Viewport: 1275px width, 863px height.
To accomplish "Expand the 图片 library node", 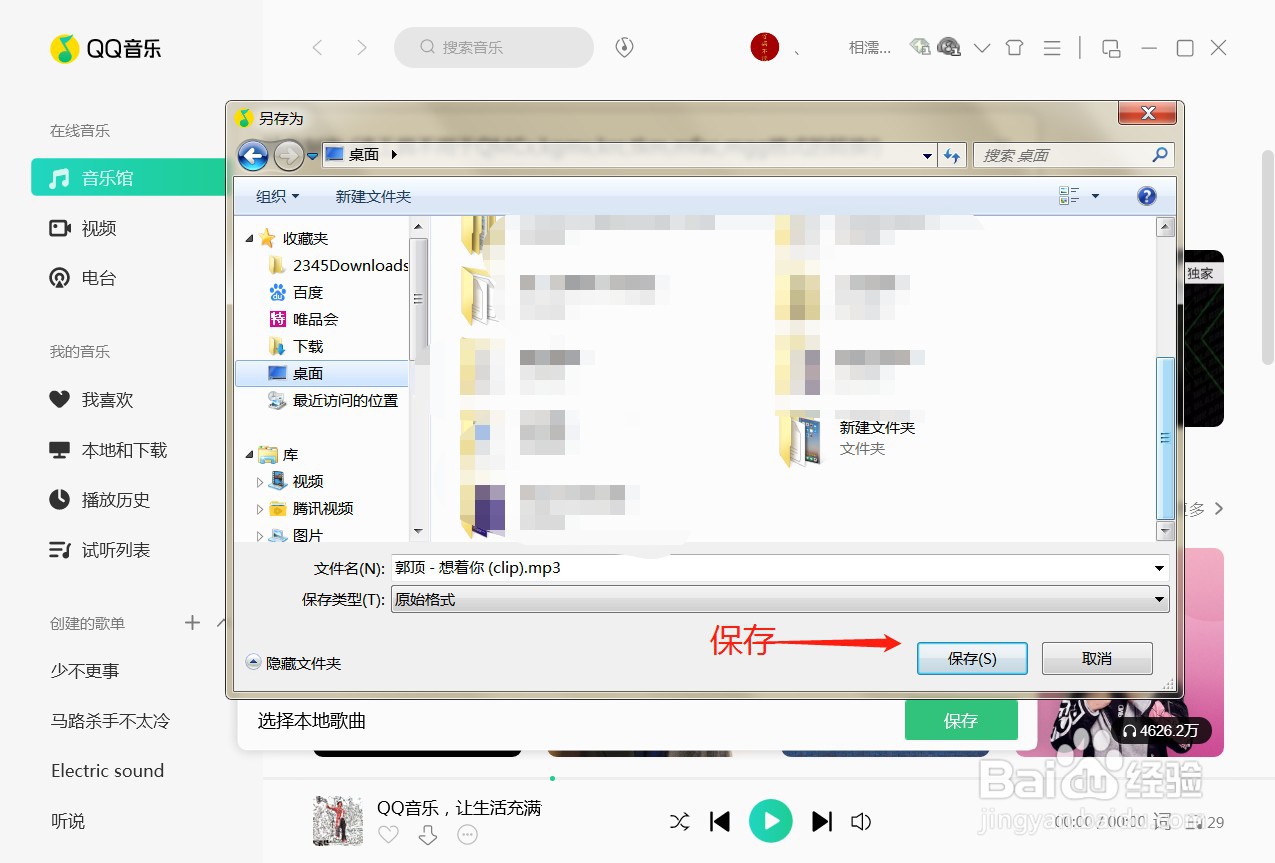I will [x=260, y=536].
